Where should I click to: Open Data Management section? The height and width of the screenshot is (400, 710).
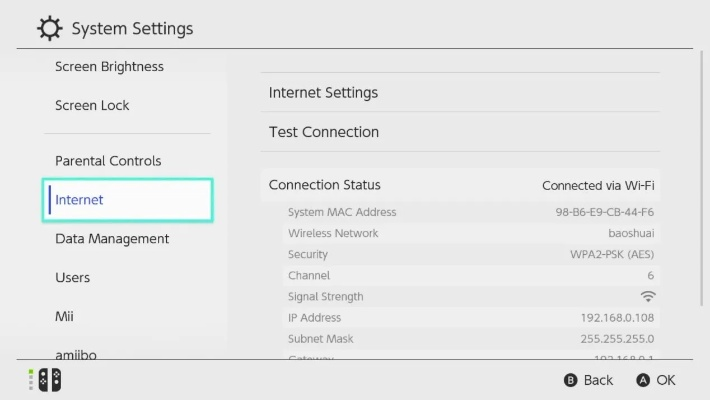pyautogui.click(x=112, y=239)
